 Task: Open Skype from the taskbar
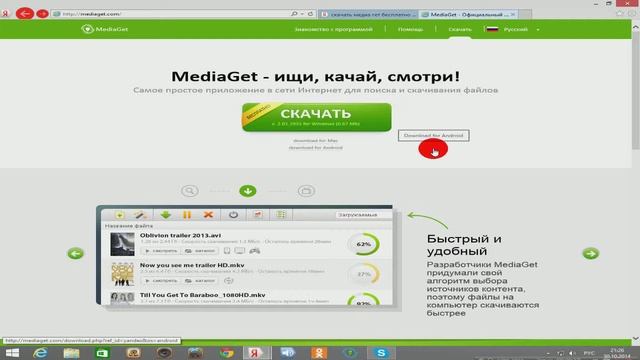381,353
